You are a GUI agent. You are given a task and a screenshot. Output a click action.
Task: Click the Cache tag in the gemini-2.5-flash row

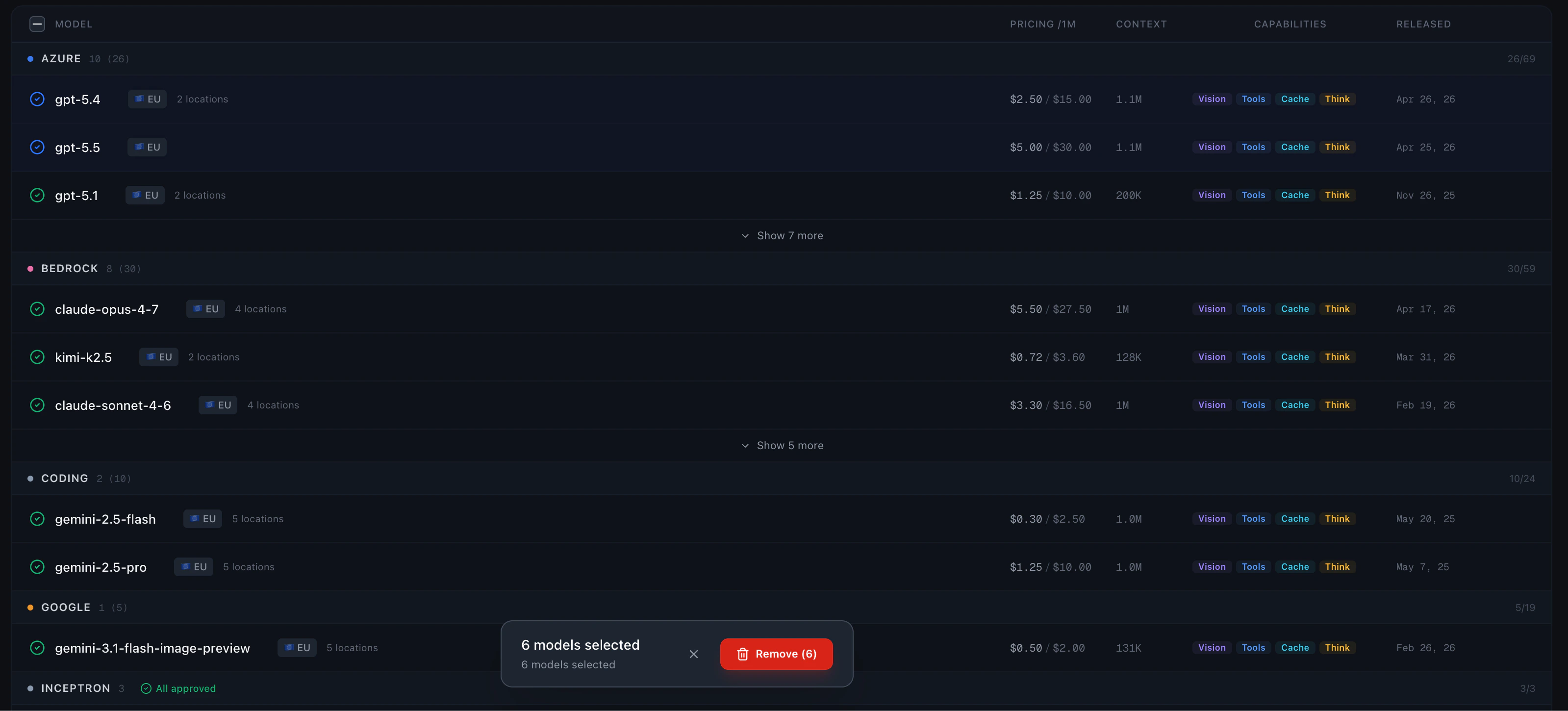1295,519
